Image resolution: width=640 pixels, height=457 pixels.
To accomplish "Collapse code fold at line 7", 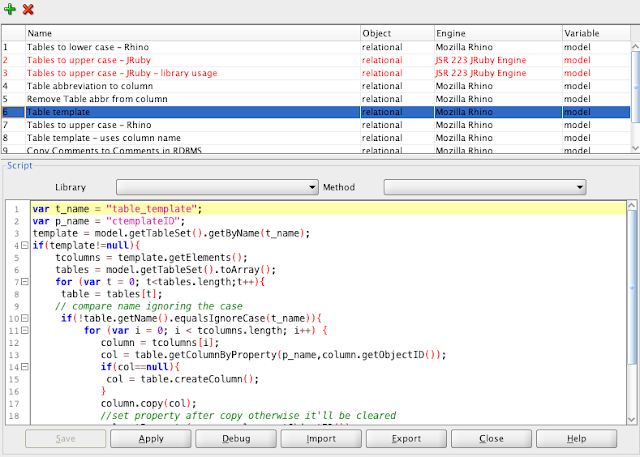I will coord(24,282).
